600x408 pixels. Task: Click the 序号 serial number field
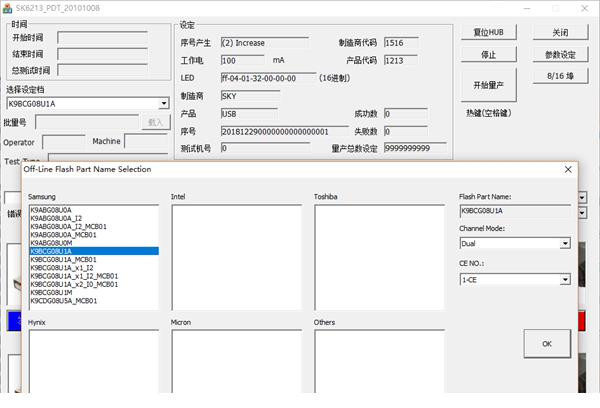tap(284, 131)
